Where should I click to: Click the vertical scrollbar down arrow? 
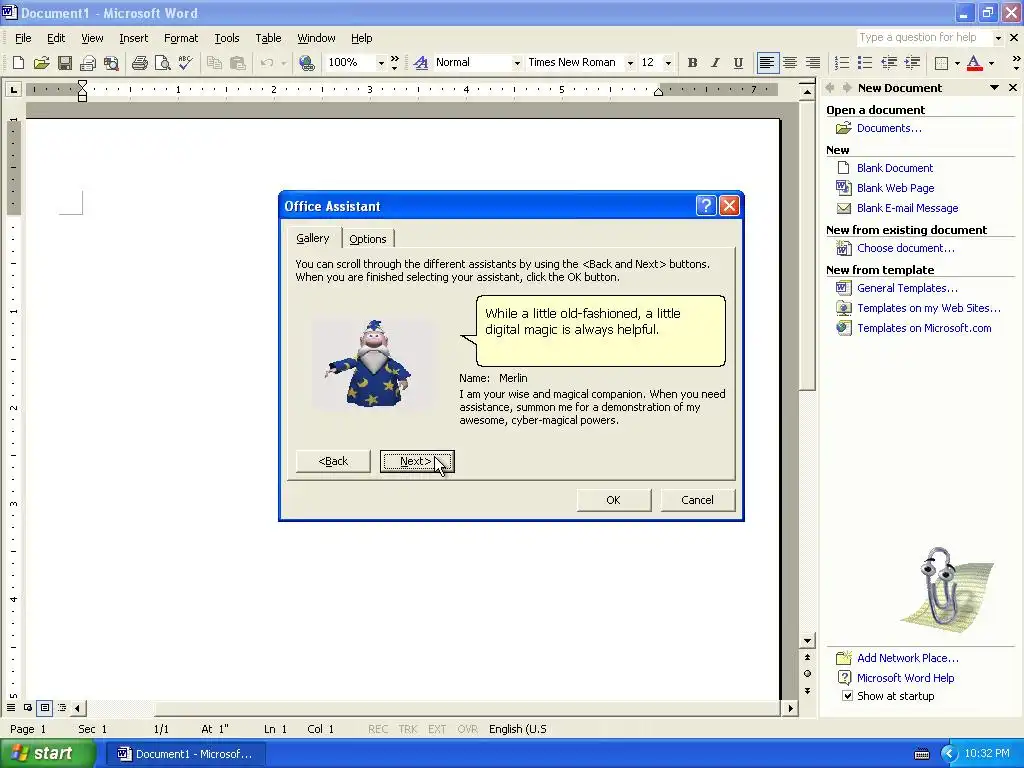click(x=808, y=641)
